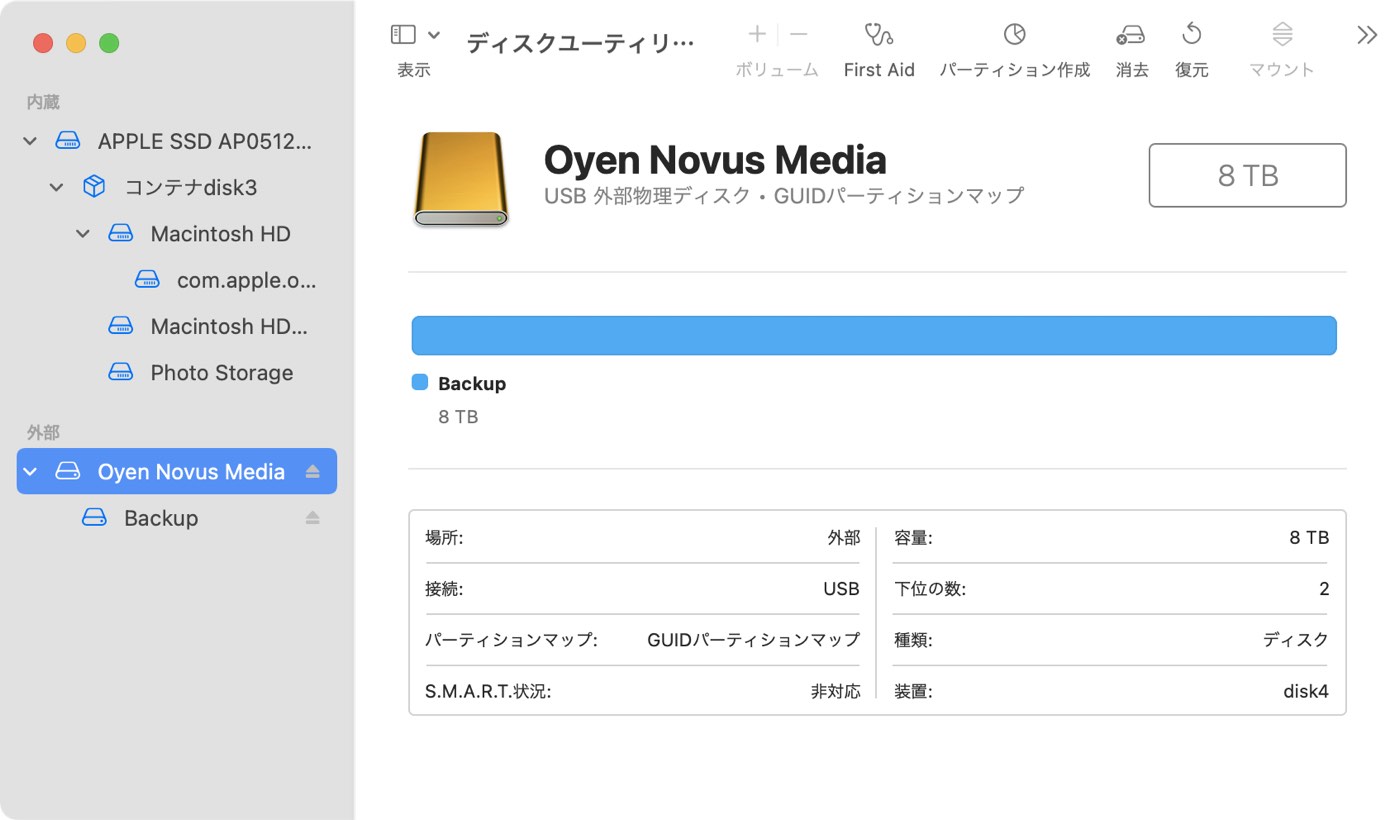1400x820 pixels.
Task: Click the マウント mount icon
Action: pos(1282,35)
